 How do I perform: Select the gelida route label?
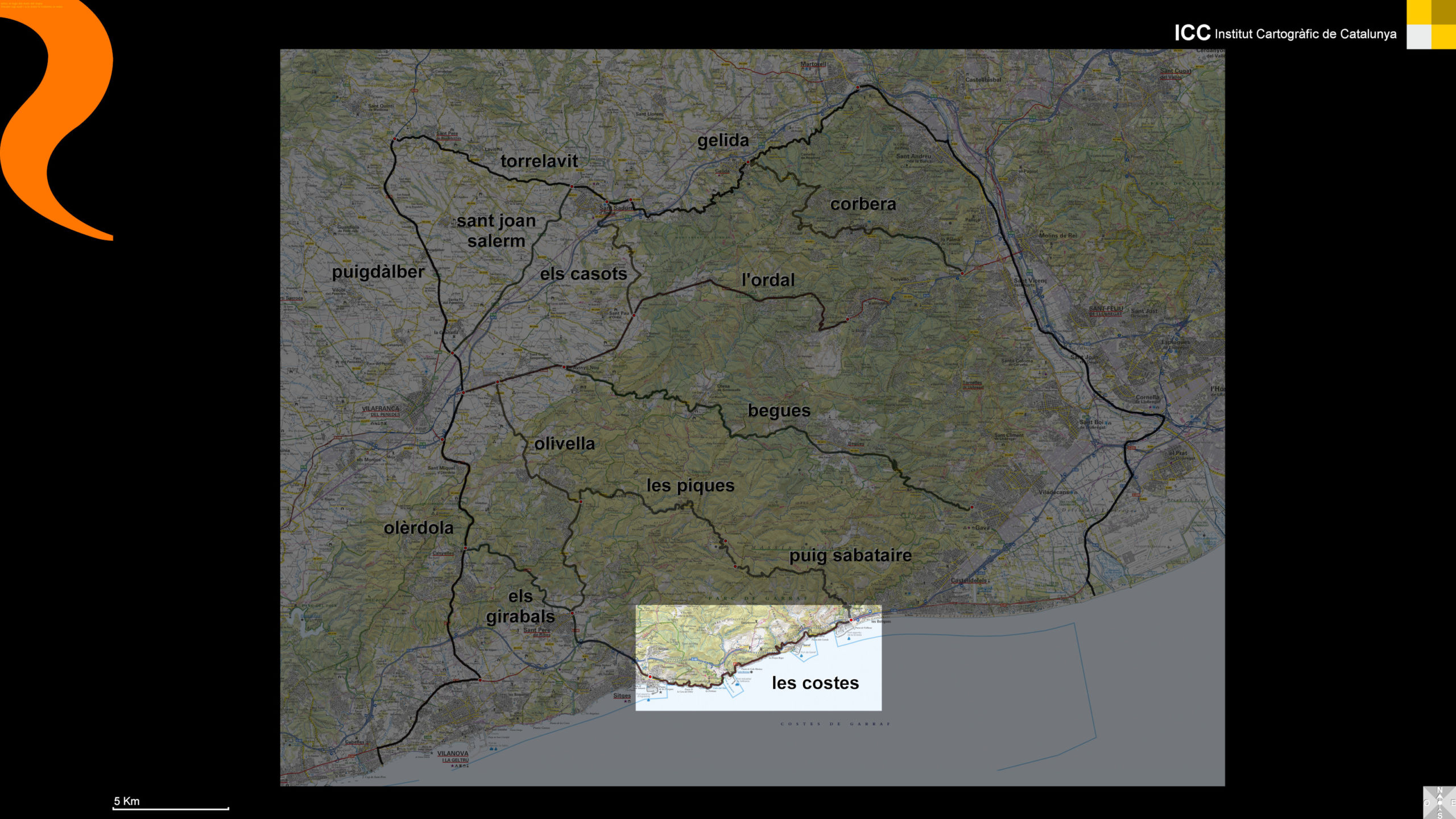coord(723,140)
